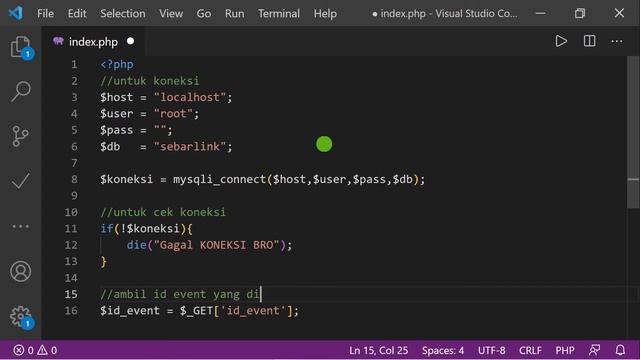Click on the //ambil id event comment
The width and height of the screenshot is (640, 360).
tap(180, 294)
